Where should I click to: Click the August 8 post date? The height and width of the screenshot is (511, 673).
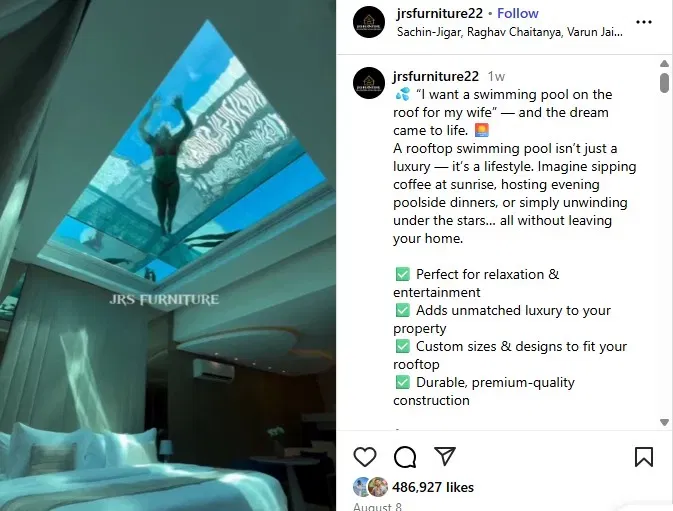pyautogui.click(x=377, y=506)
